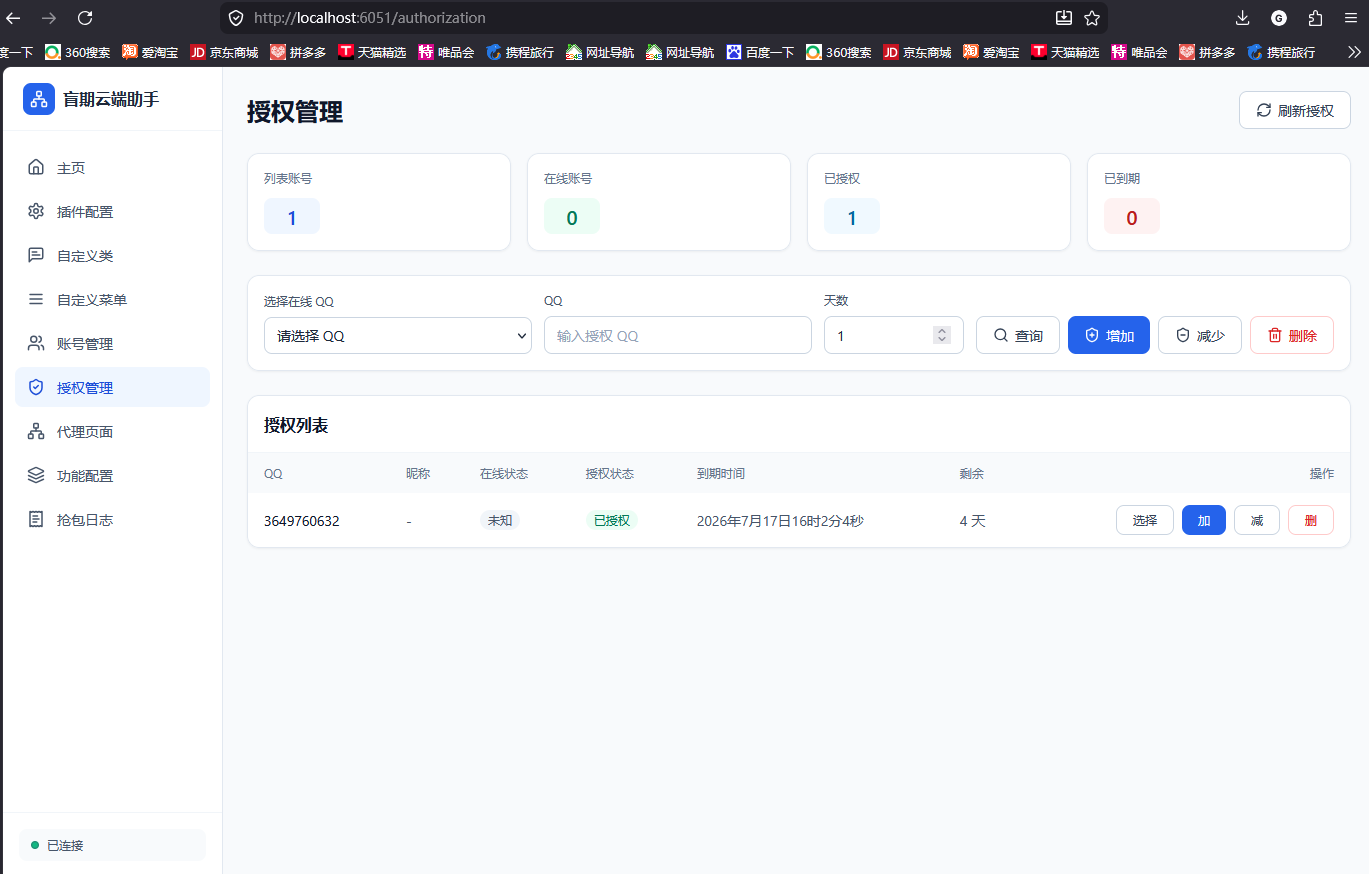Click the address bar URL
Image resolution: width=1369 pixels, height=874 pixels.
pos(370,18)
